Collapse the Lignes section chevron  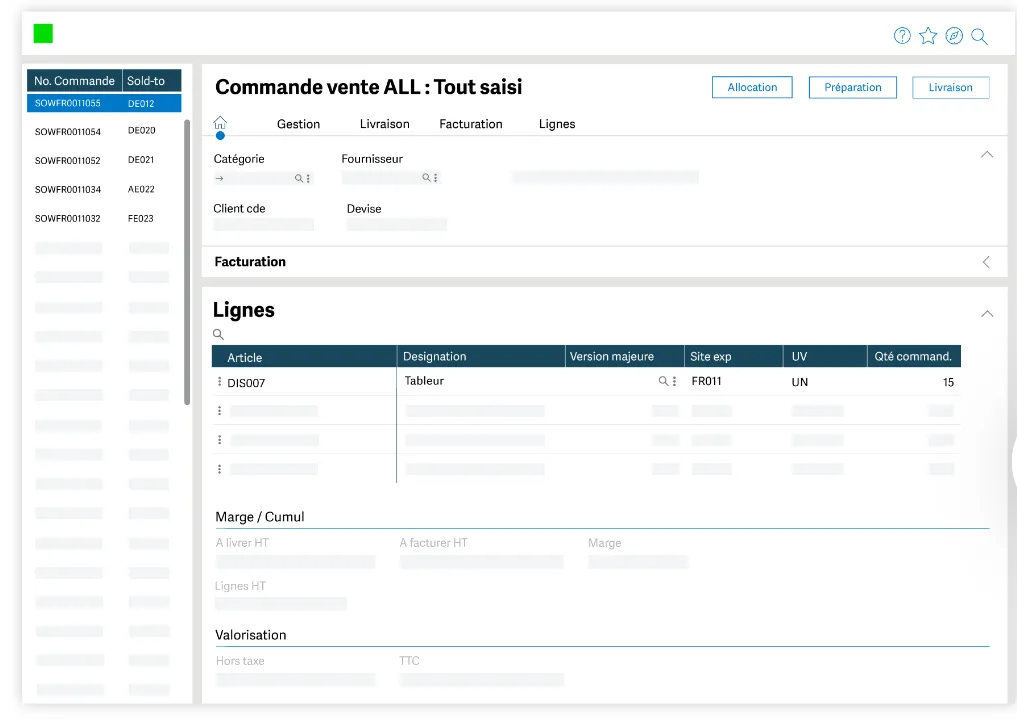pos(987,314)
